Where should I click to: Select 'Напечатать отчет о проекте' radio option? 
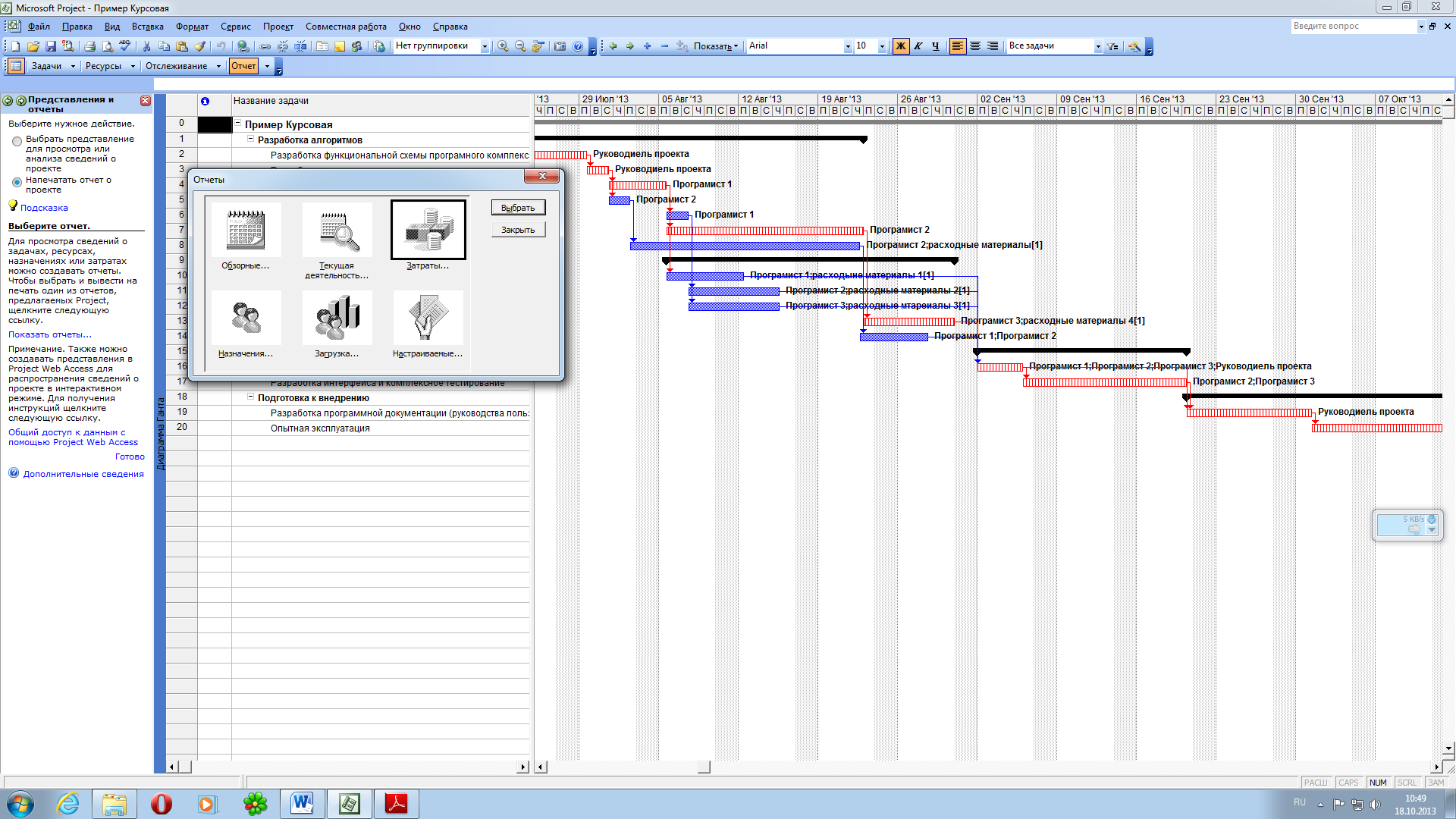(x=17, y=182)
